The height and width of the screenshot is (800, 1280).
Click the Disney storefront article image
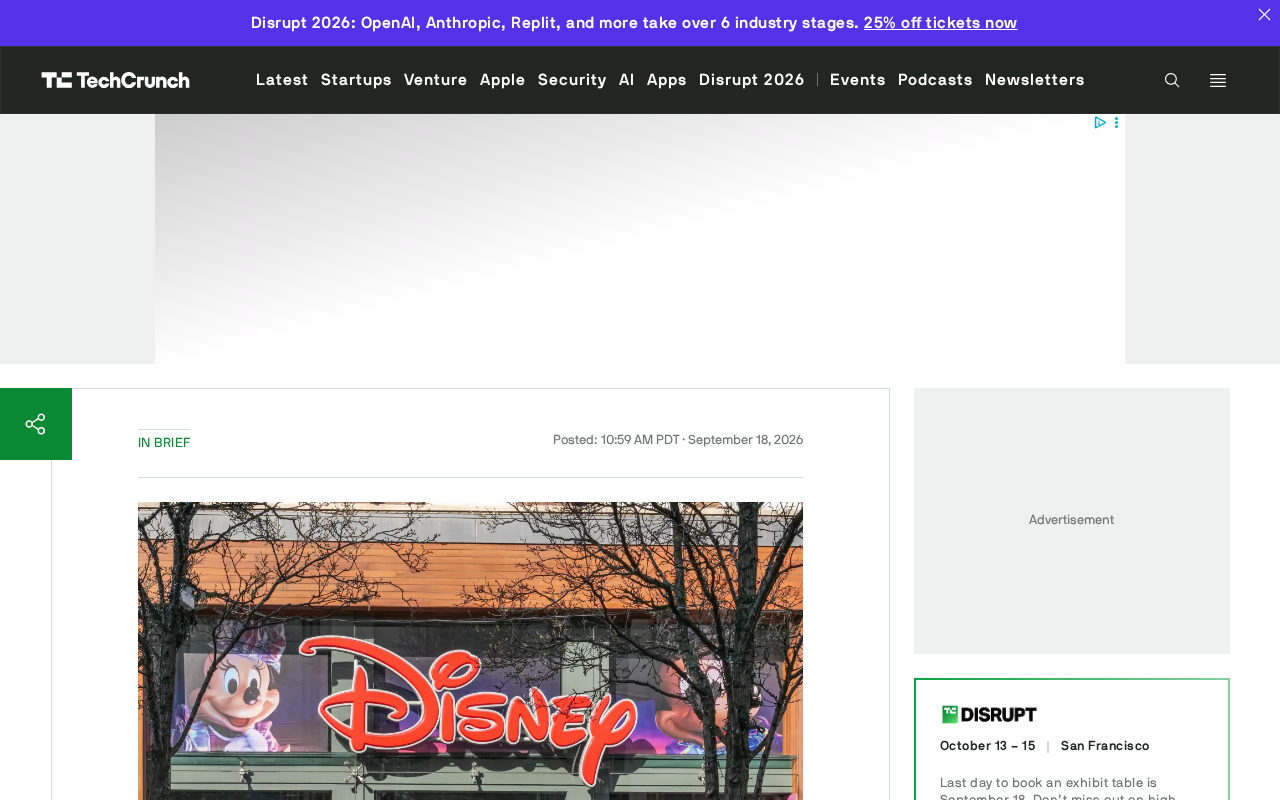click(470, 651)
